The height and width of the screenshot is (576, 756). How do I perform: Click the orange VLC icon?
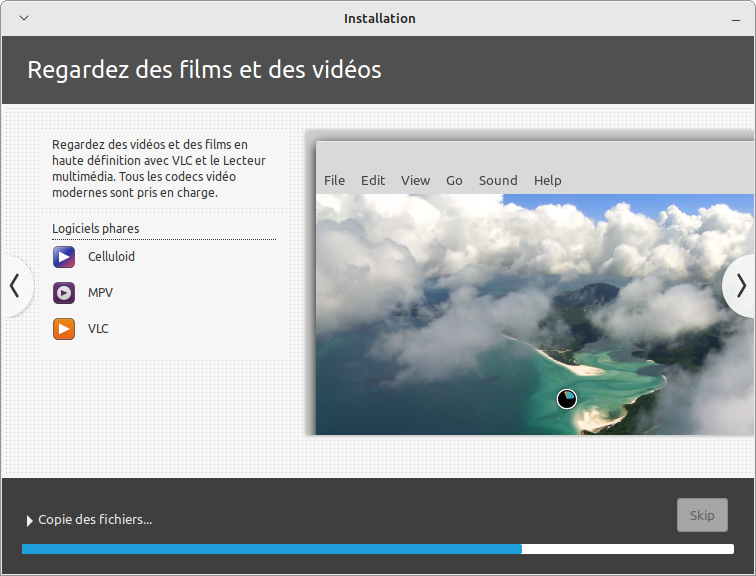click(x=64, y=329)
